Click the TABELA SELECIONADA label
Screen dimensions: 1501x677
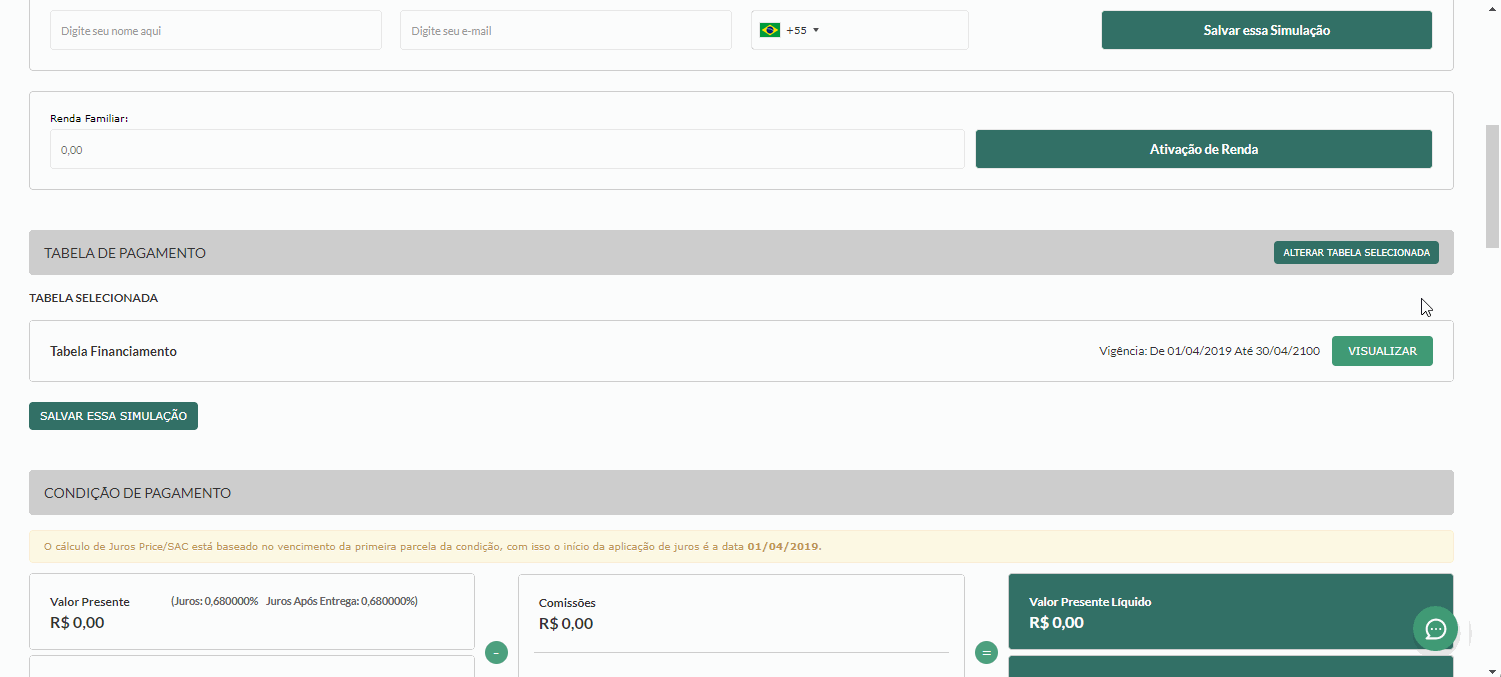click(94, 298)
